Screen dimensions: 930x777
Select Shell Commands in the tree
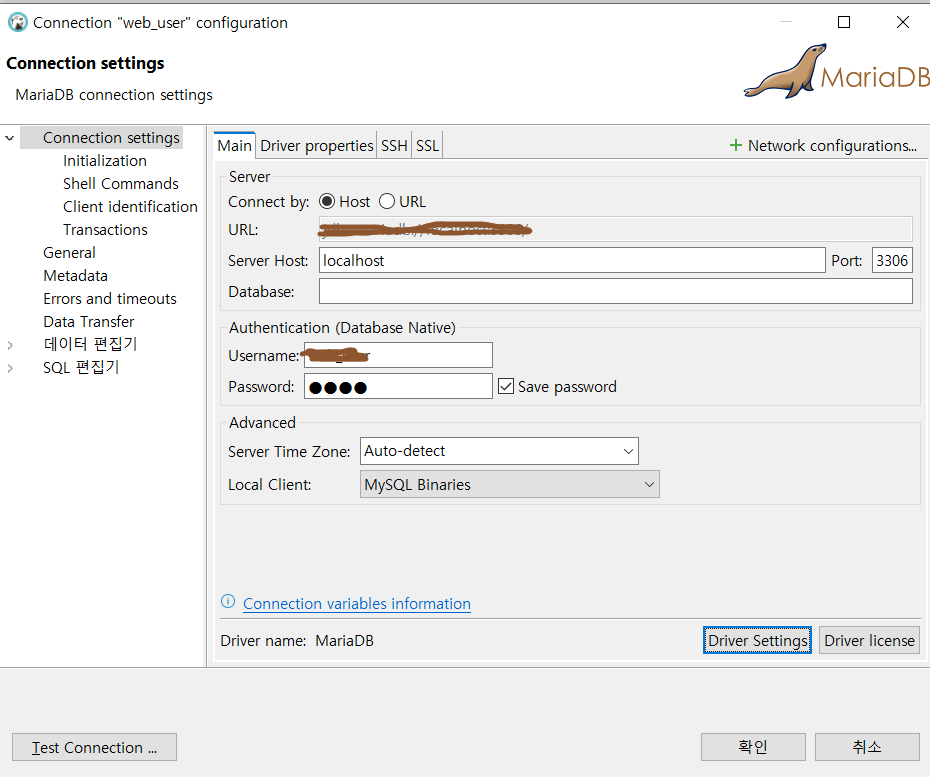tap(121, 184)
